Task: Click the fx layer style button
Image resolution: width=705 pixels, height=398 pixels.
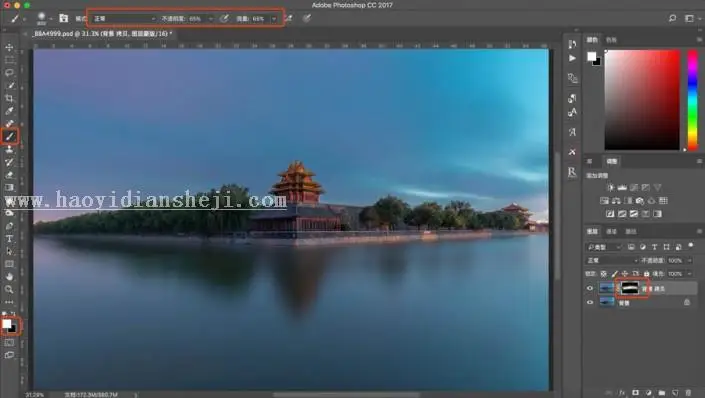Action: click(622, 393)
